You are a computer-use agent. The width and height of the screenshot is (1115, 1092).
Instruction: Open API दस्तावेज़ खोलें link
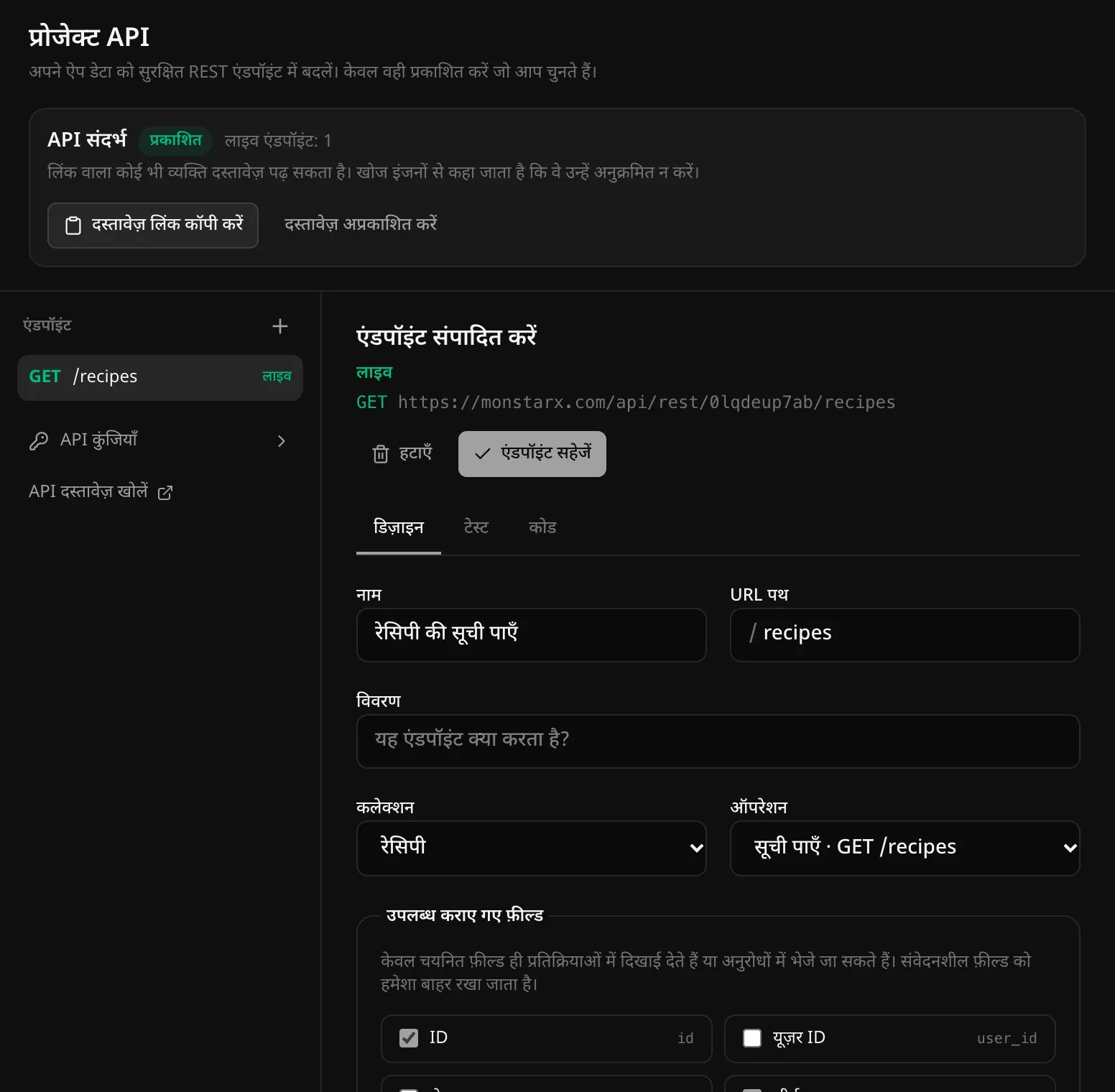coord(101,492)
